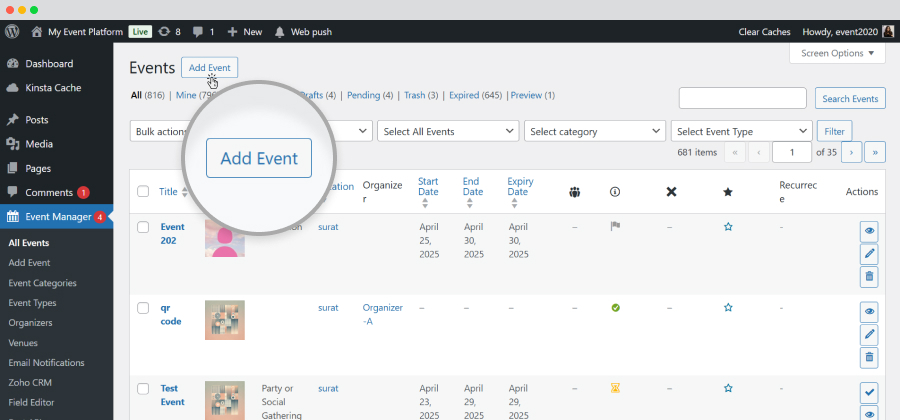Trash the qr code event
The height and width of the screenshot is (420, 900).
(x=869, y=357)
